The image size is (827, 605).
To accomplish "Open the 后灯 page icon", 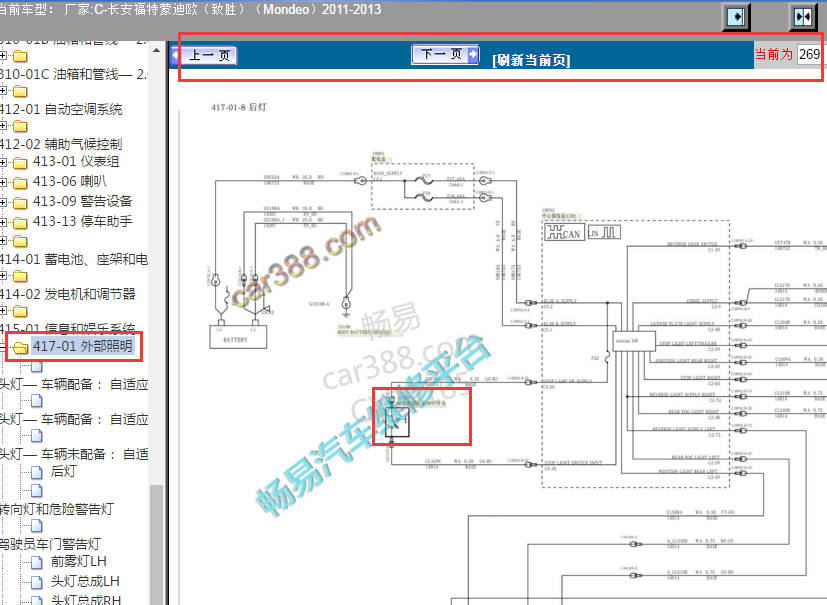I will coord(36,473).
